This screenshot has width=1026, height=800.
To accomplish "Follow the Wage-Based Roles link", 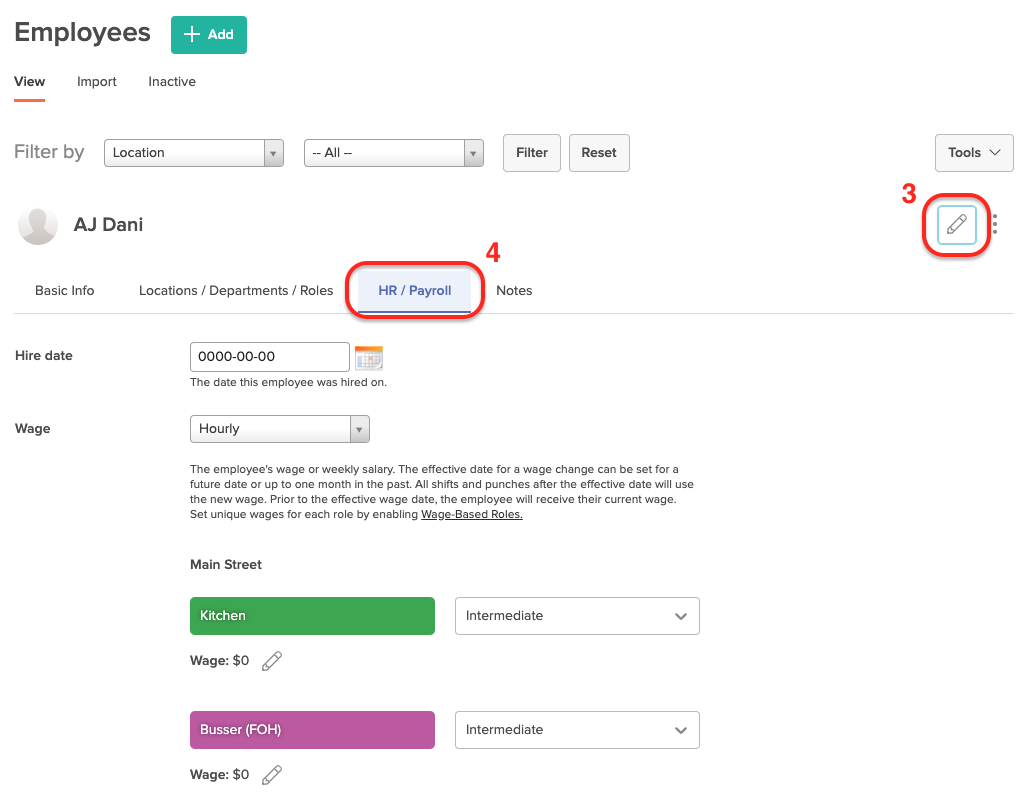I will click(x=472, y=514).
